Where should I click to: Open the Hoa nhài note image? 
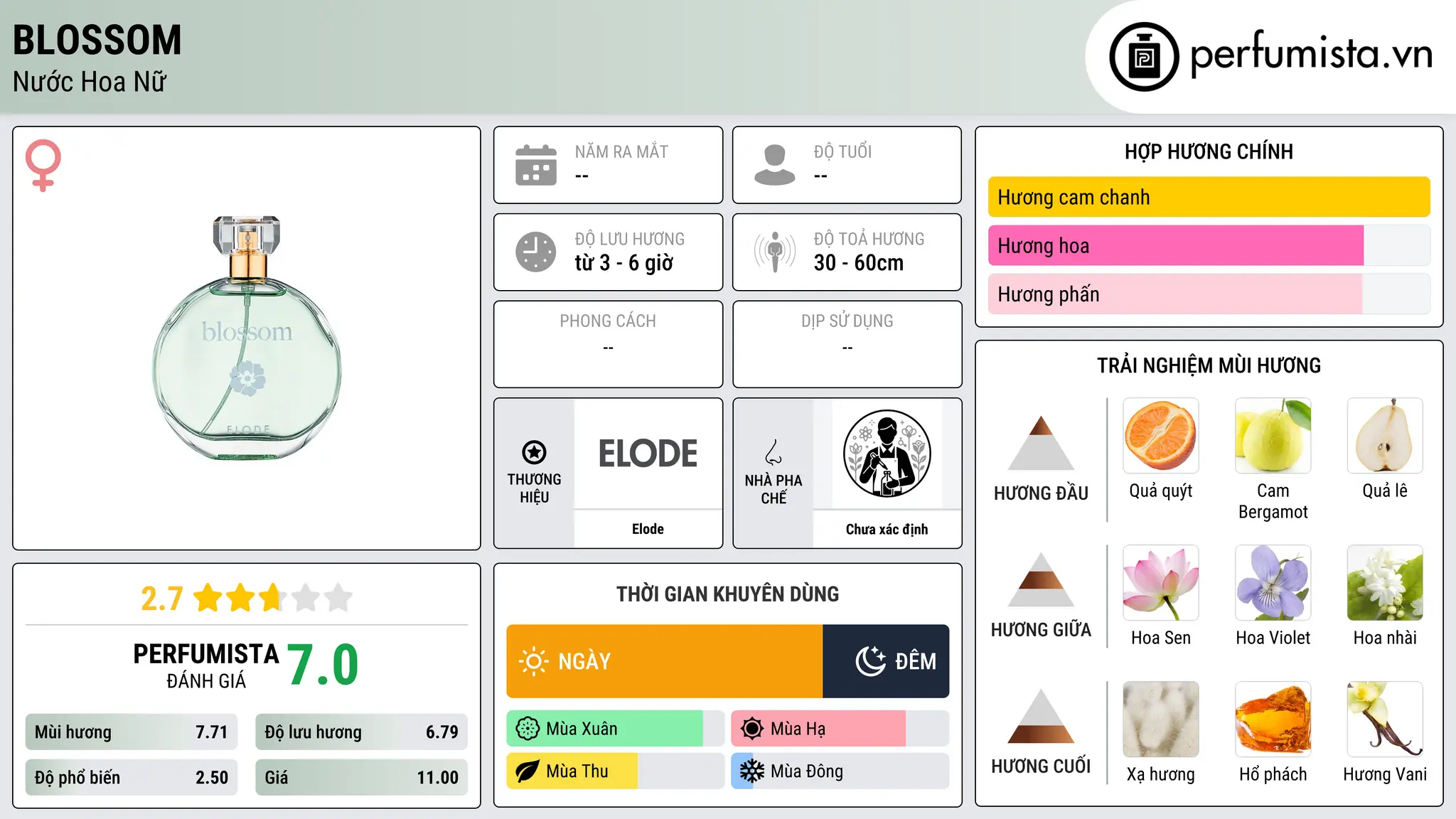click(x=1385, y=583)
